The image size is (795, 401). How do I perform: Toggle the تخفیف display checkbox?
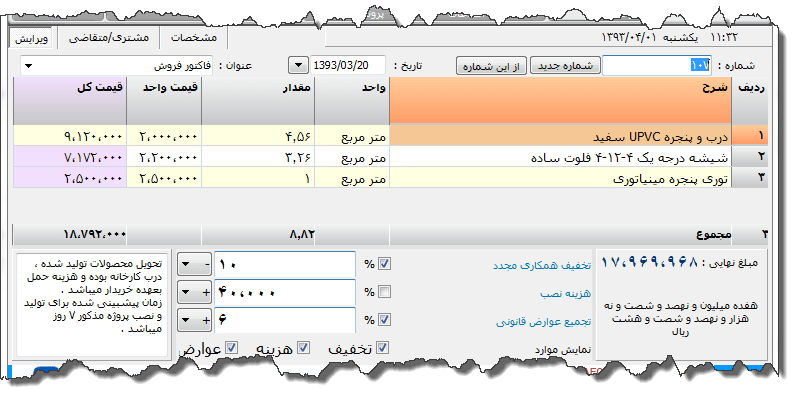[383, 348]
